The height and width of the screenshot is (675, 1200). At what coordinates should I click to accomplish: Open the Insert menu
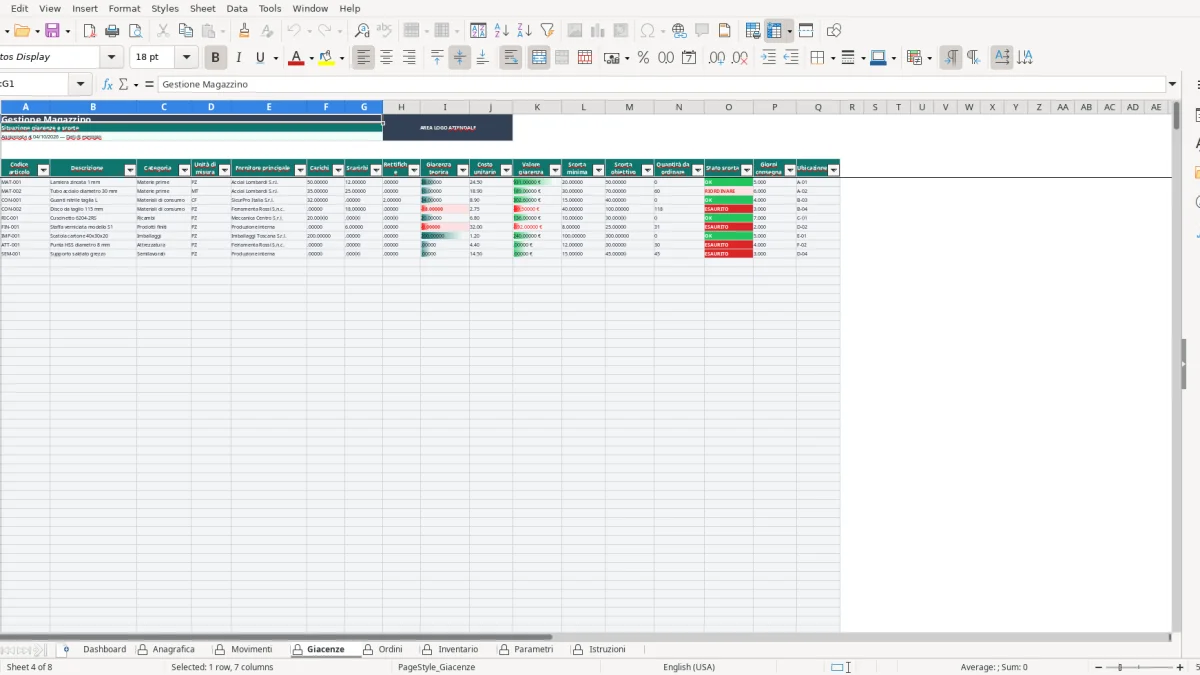click(85, 8)
